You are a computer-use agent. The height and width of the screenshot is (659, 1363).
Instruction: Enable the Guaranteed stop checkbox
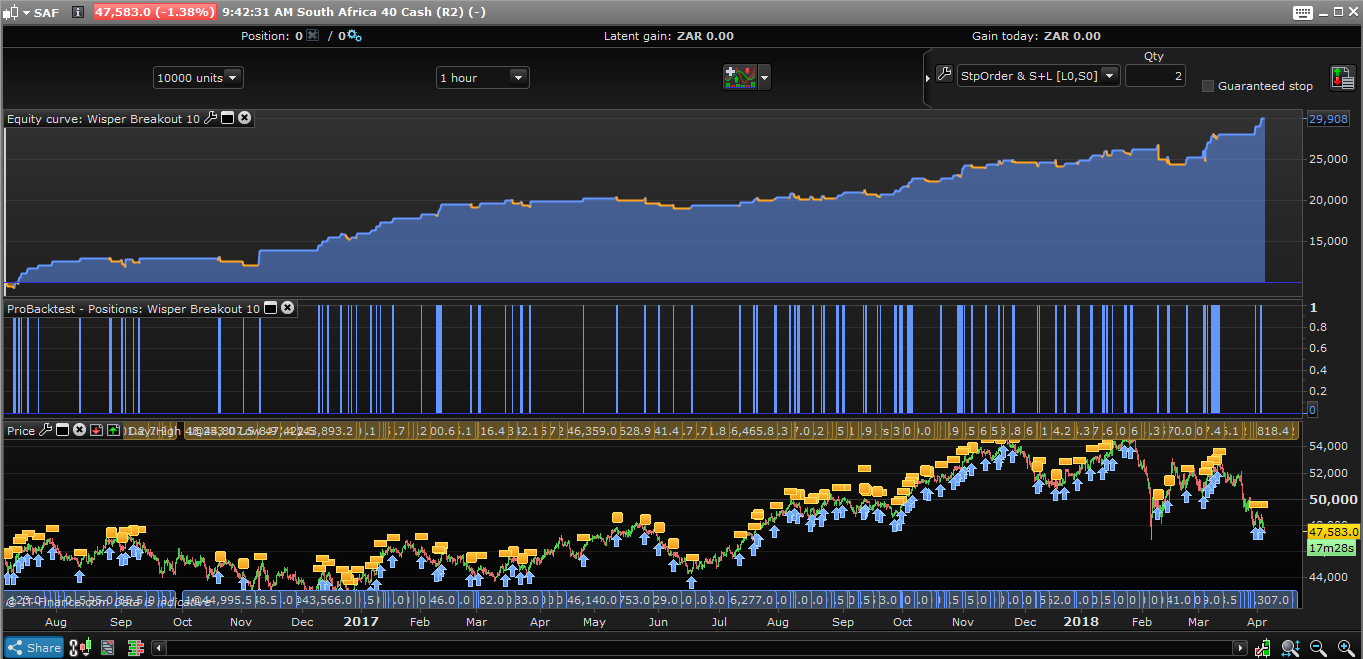pyautogui.click(x=1208, y=86)
